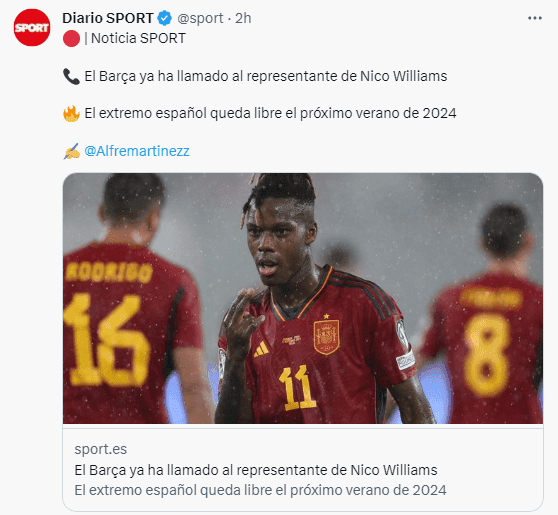Click card description about verano de 2024
Viewport: 558px width, 515px height.
coord(260,490)
